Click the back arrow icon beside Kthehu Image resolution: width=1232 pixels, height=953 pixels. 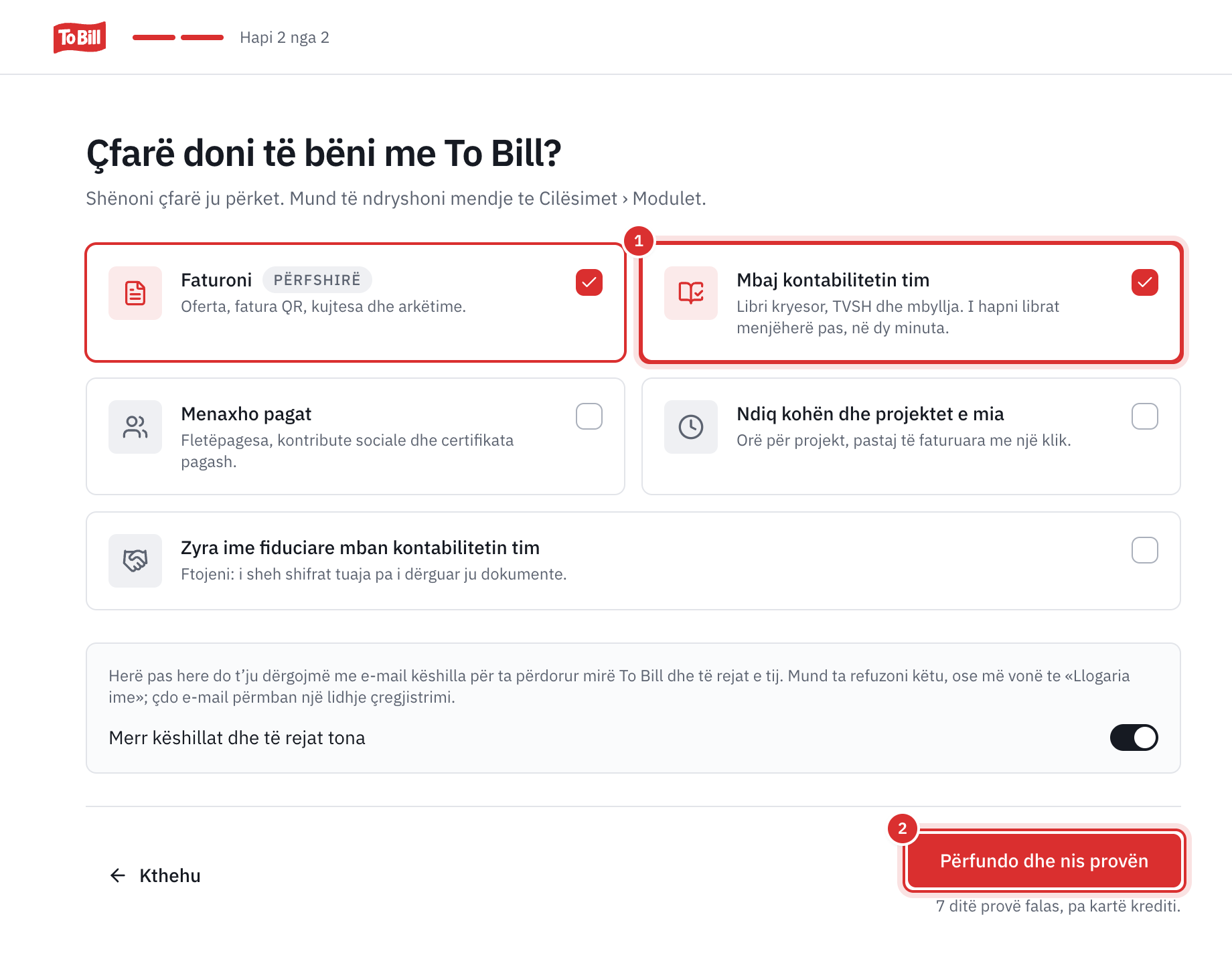pos(118,875)
